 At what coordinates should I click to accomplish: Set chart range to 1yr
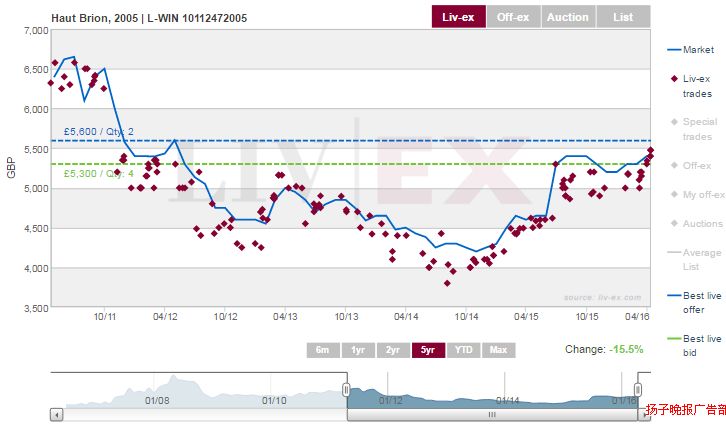click(x=358, y=350)
